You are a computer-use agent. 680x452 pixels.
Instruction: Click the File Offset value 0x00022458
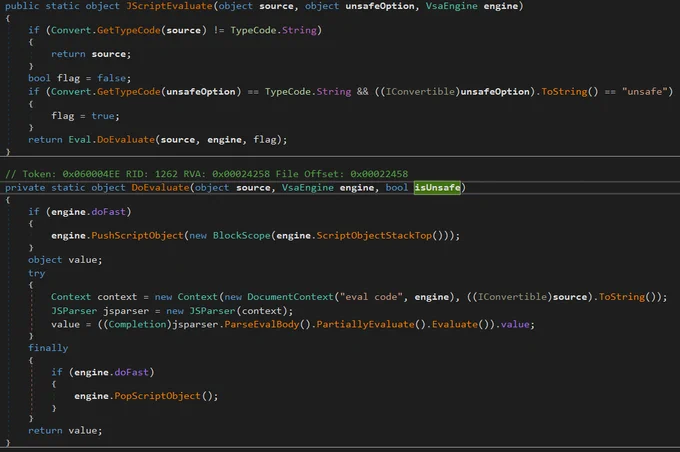[x=379, y=174]
